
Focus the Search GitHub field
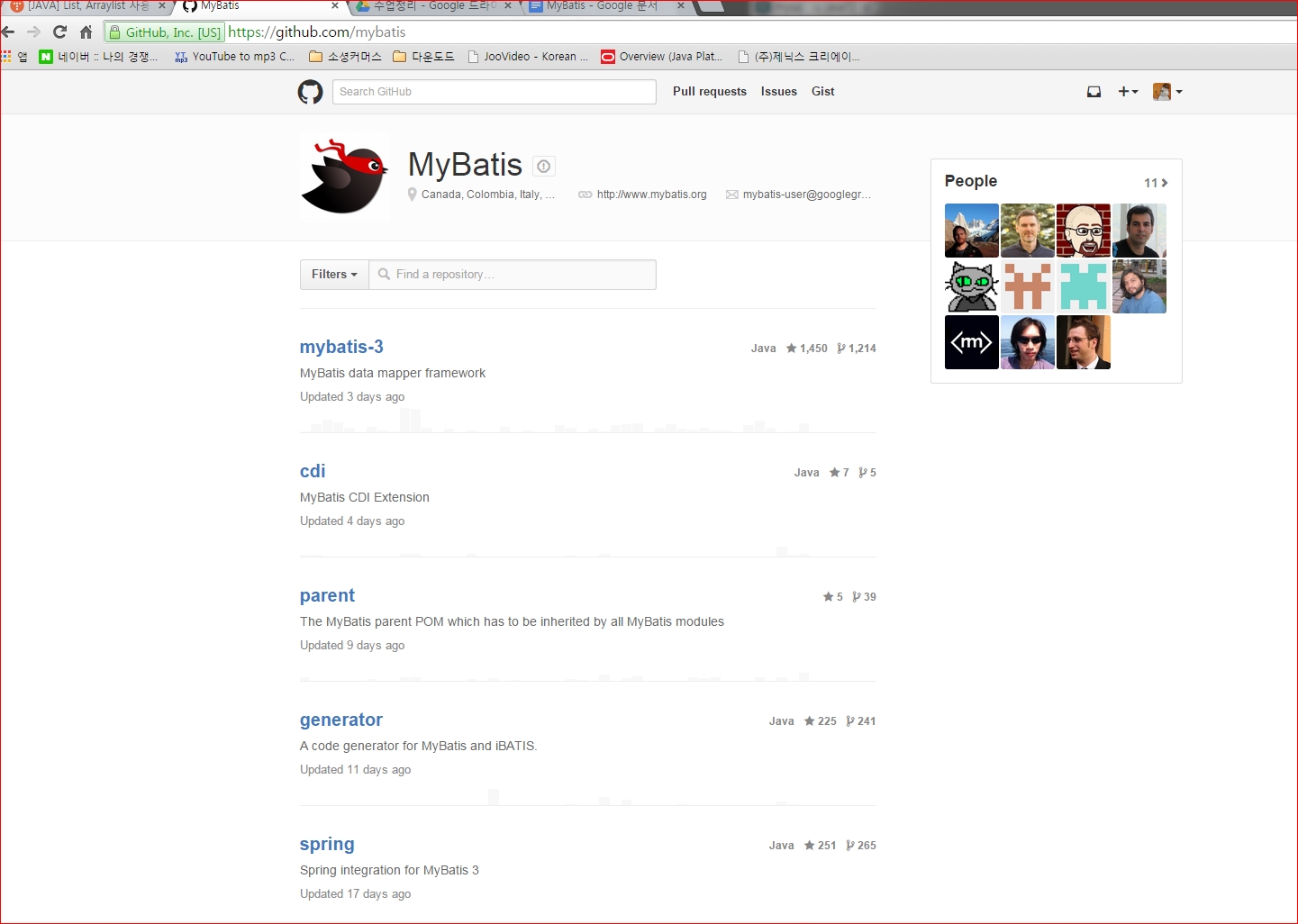[x=495, y=92]
